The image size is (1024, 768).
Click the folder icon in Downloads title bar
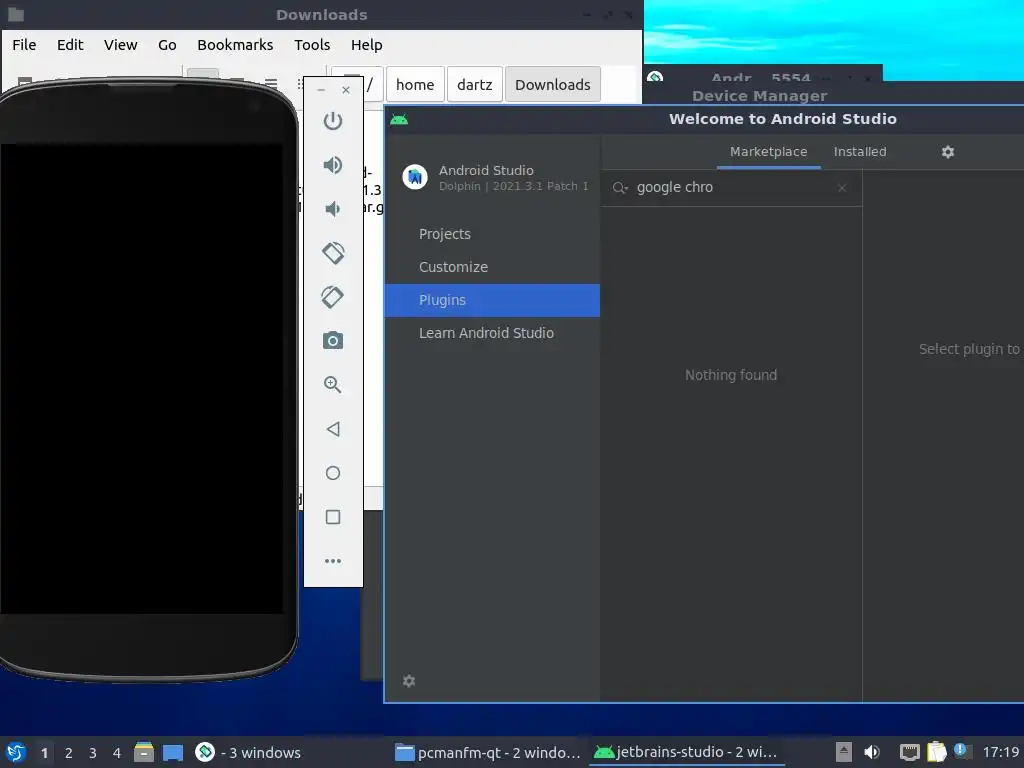16,14
